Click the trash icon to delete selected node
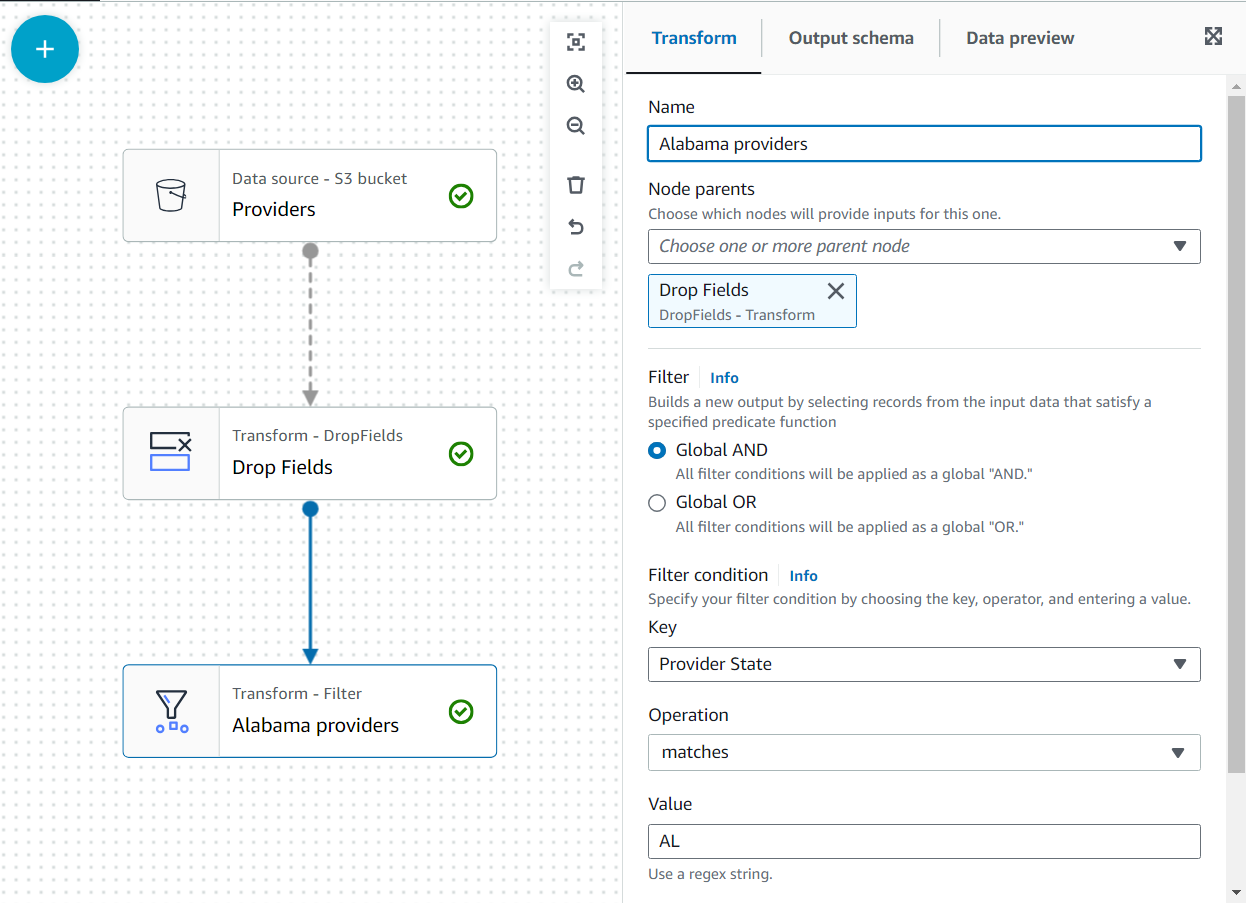The width and height of the screenshot is (1246, 903). pos(576,184)
